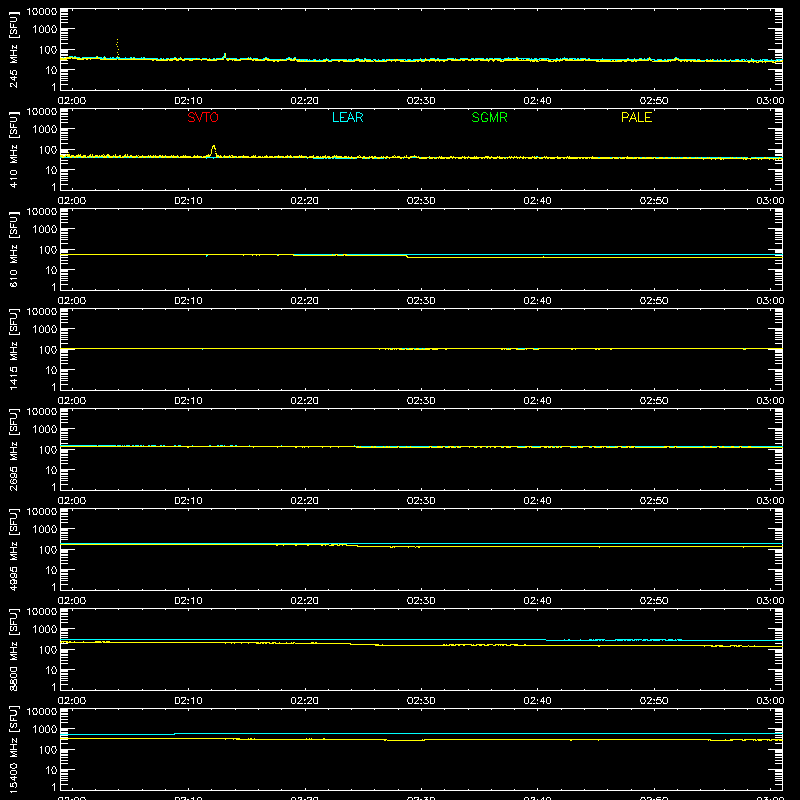Select the 8800 MHz [SFU] axis title

pyautogui.click(x=14, y=649)
